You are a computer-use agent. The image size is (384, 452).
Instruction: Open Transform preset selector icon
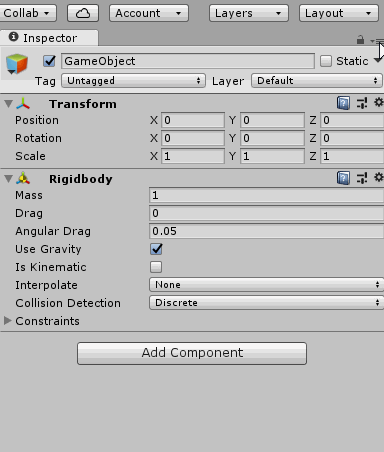(362, 103)
